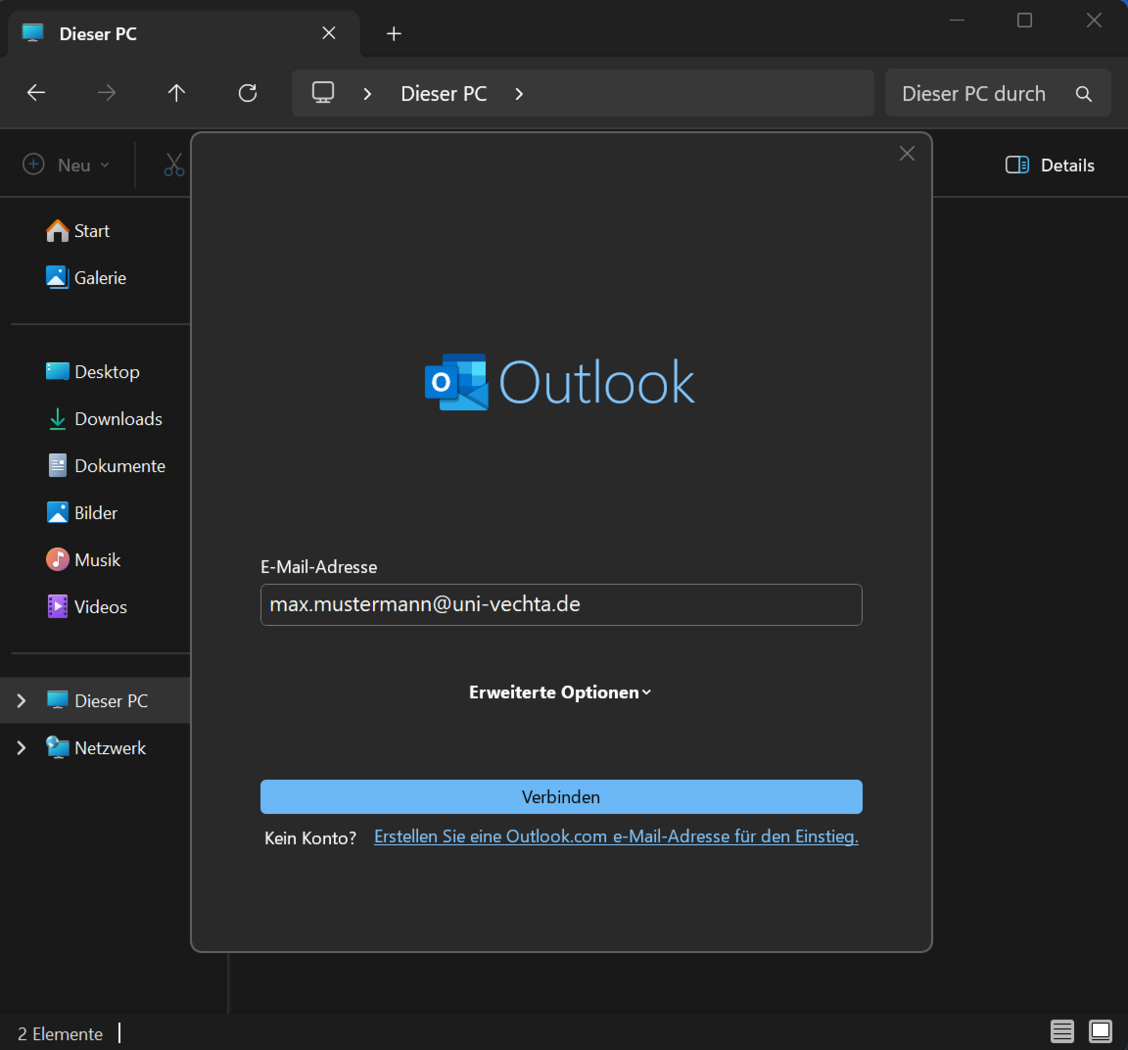Select Dieser PC in navigation tree

click(x=96, y=700)
